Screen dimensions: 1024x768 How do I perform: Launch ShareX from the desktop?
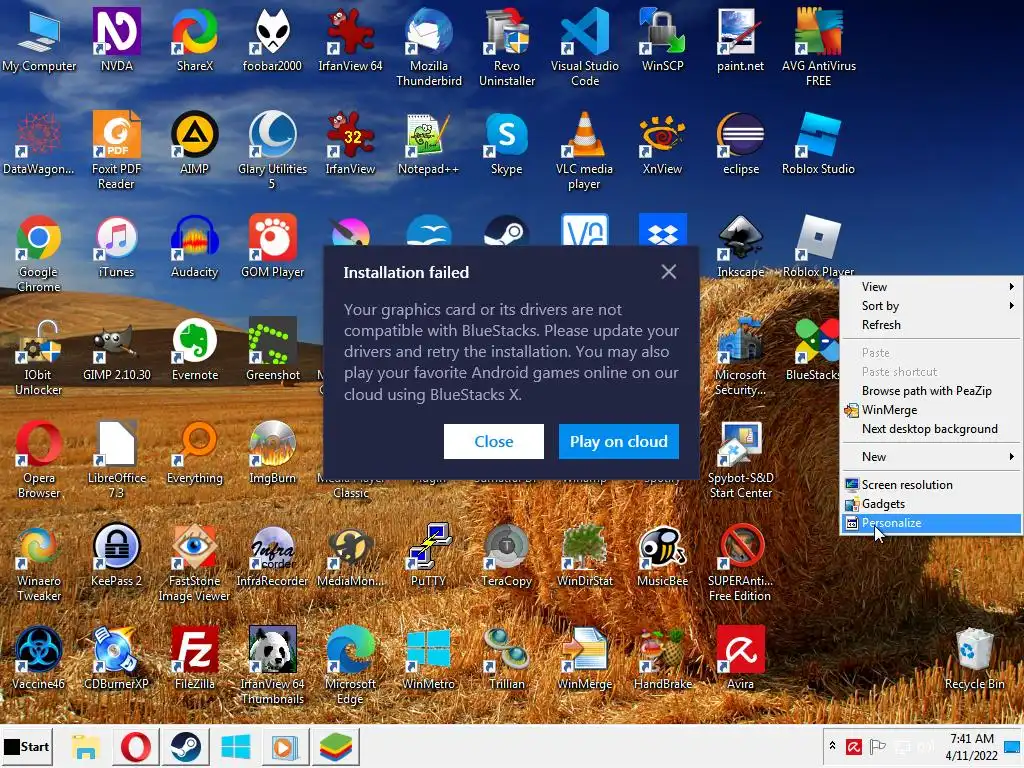195,39
